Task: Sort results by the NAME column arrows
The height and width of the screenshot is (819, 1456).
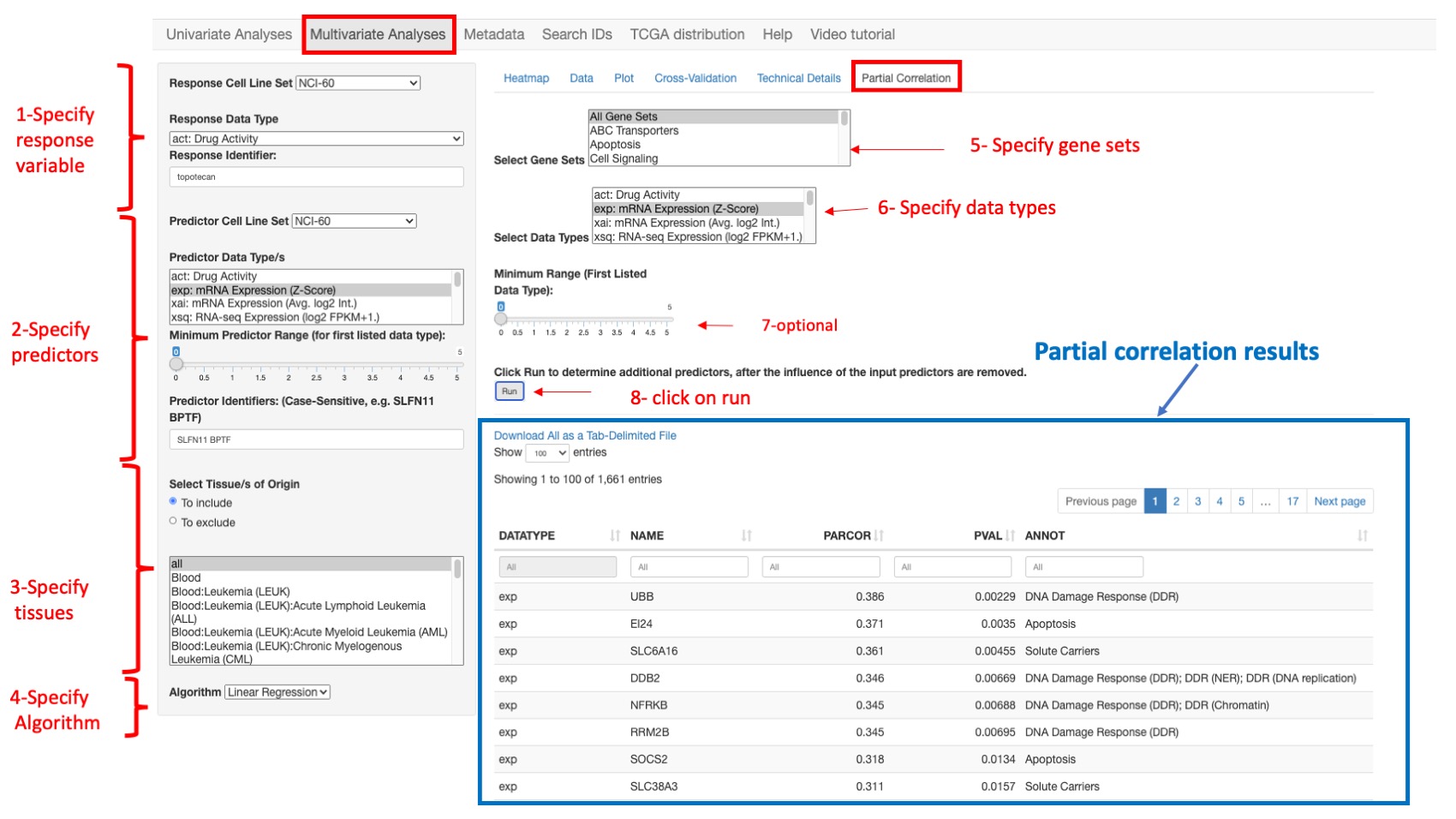Action: (x=747, y=535)
